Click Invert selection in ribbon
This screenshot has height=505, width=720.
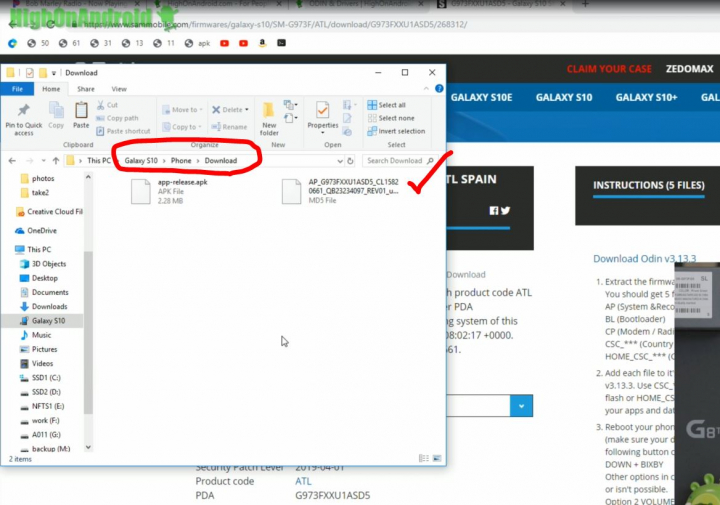(x=396, y=131)
